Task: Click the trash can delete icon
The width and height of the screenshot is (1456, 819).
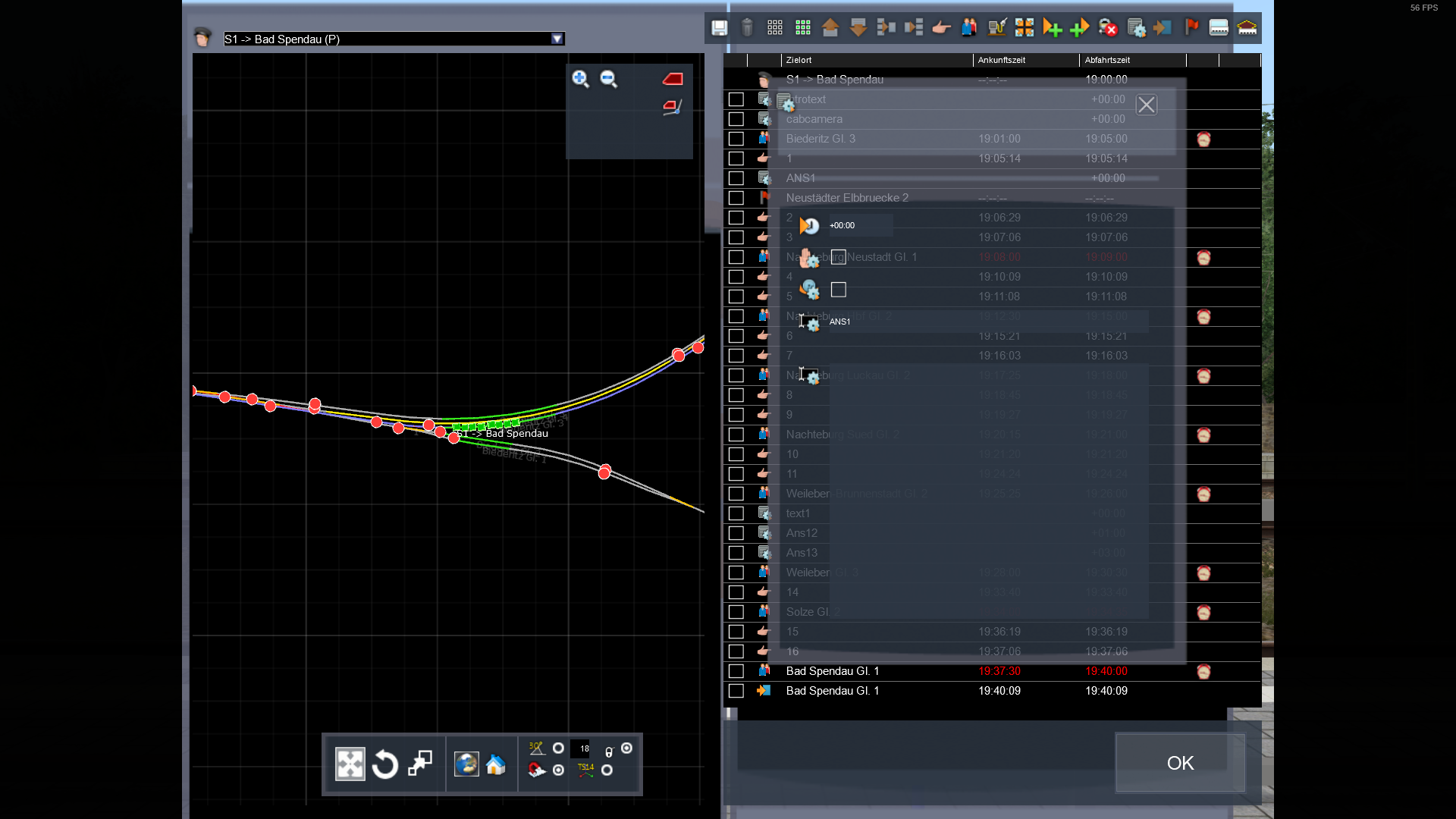Action: pyautogui.click(x=747, y=28)
